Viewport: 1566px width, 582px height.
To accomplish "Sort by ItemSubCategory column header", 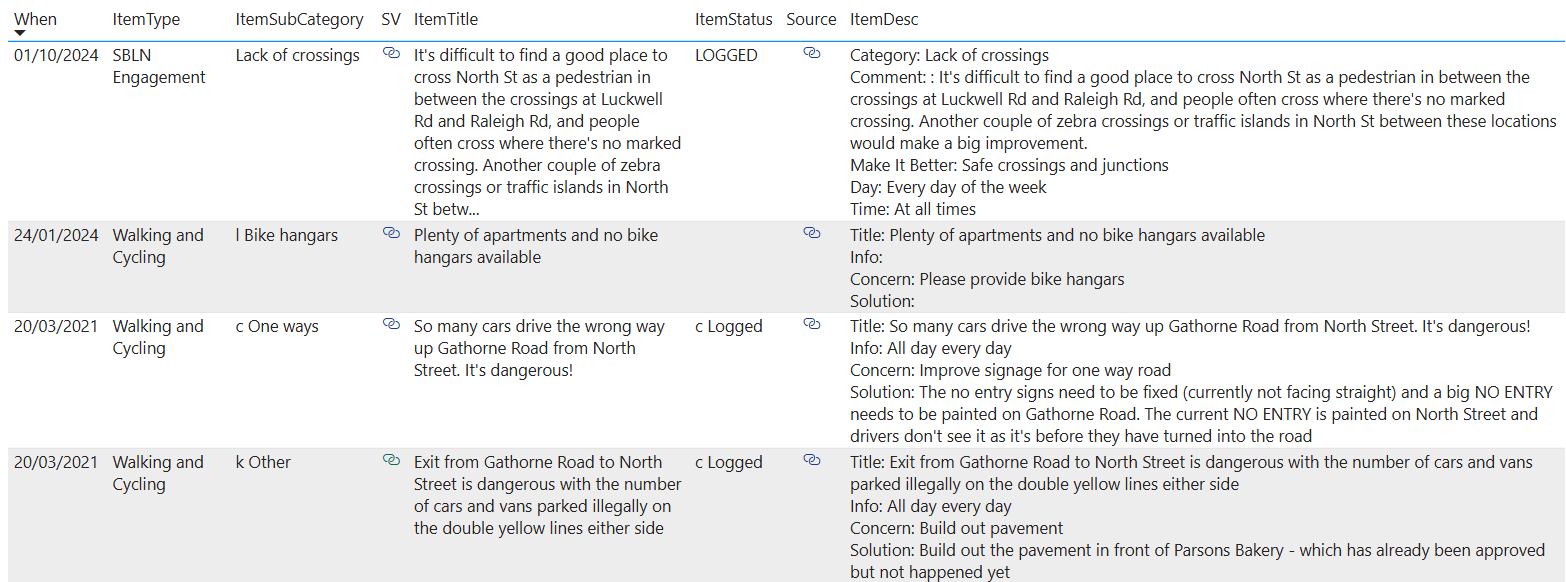I will tap(299, 19).
